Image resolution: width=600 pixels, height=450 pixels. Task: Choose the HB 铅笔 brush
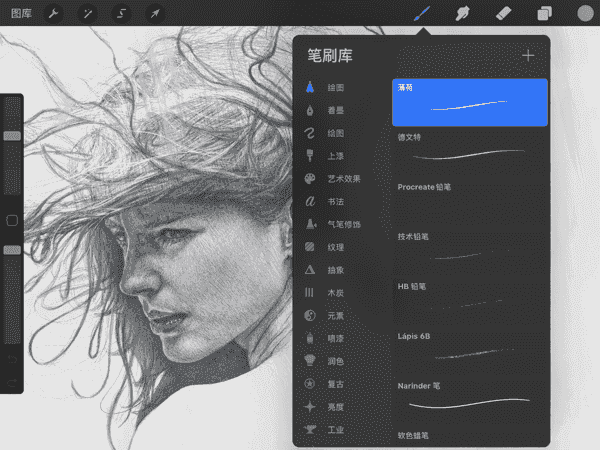[x=470, y=301]
